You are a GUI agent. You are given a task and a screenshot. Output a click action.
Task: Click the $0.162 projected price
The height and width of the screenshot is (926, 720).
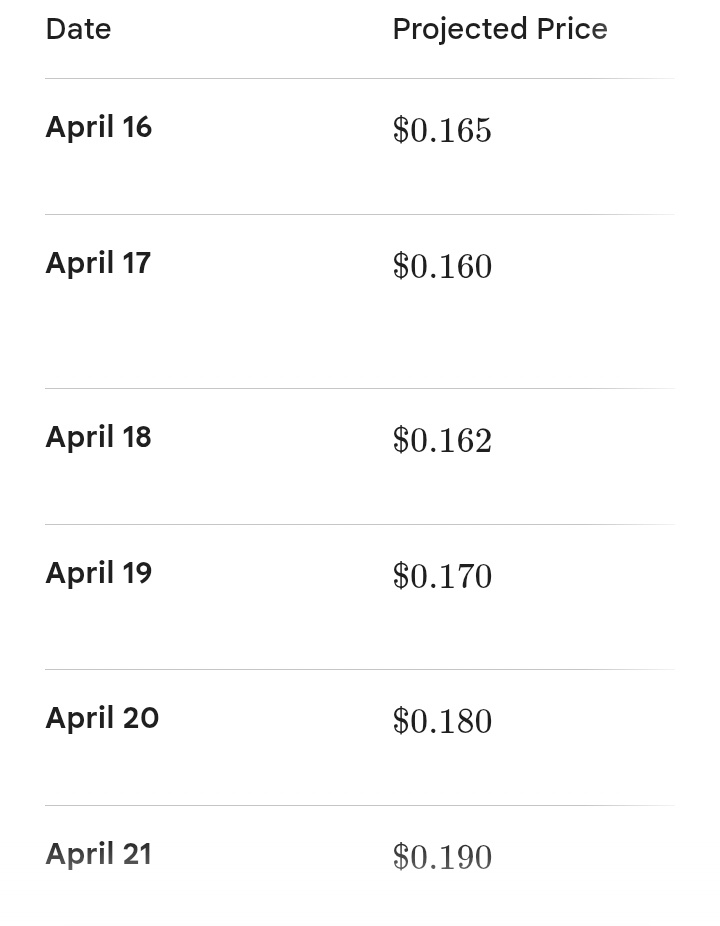[x=442, y=440]
